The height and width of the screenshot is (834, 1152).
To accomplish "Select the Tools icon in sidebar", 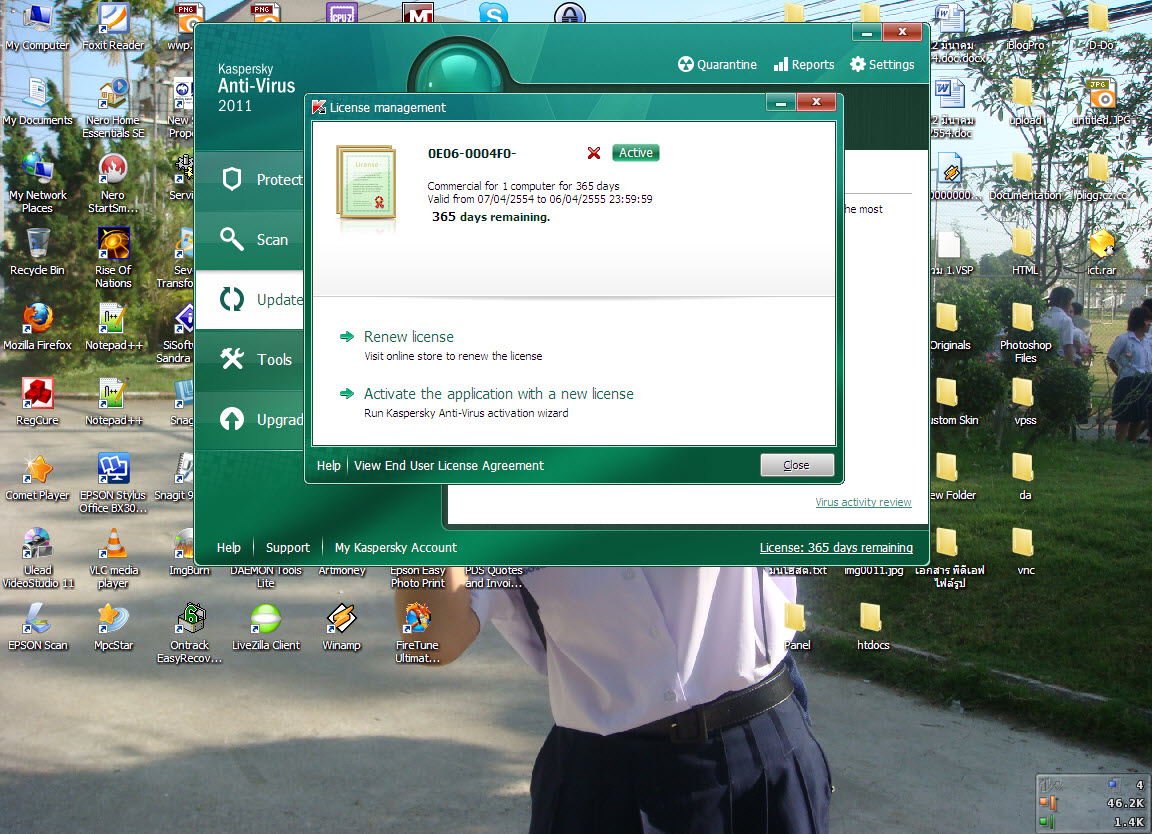I will pyautogui.click(x=232, y=359).
